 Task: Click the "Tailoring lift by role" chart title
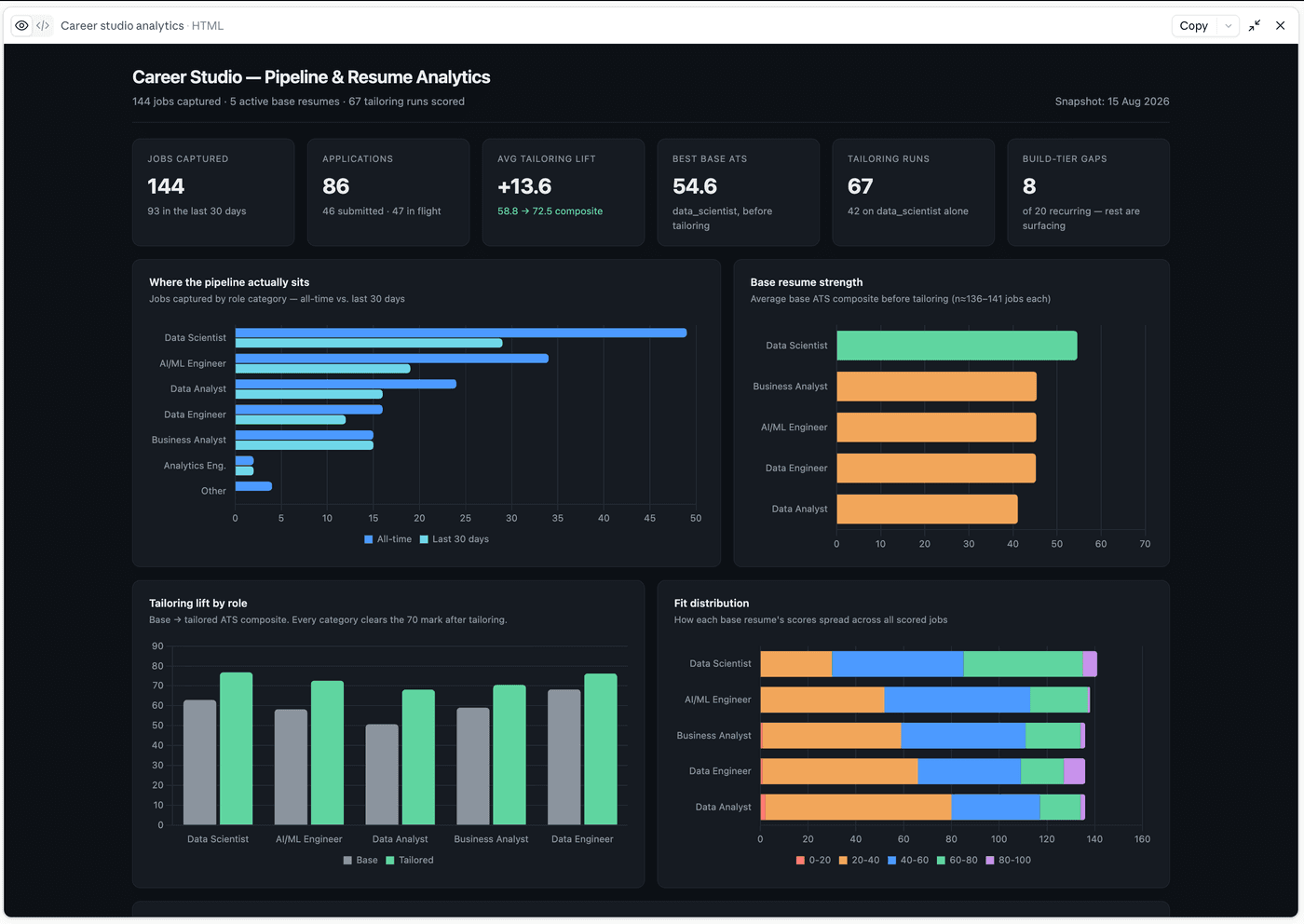coord(198,604)
